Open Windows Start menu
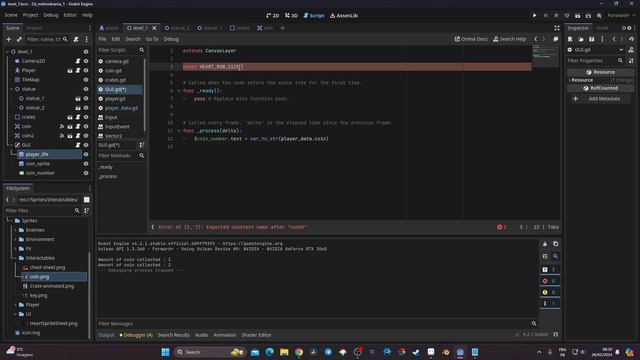The image size is (640, 360). [x=165, y=352]
